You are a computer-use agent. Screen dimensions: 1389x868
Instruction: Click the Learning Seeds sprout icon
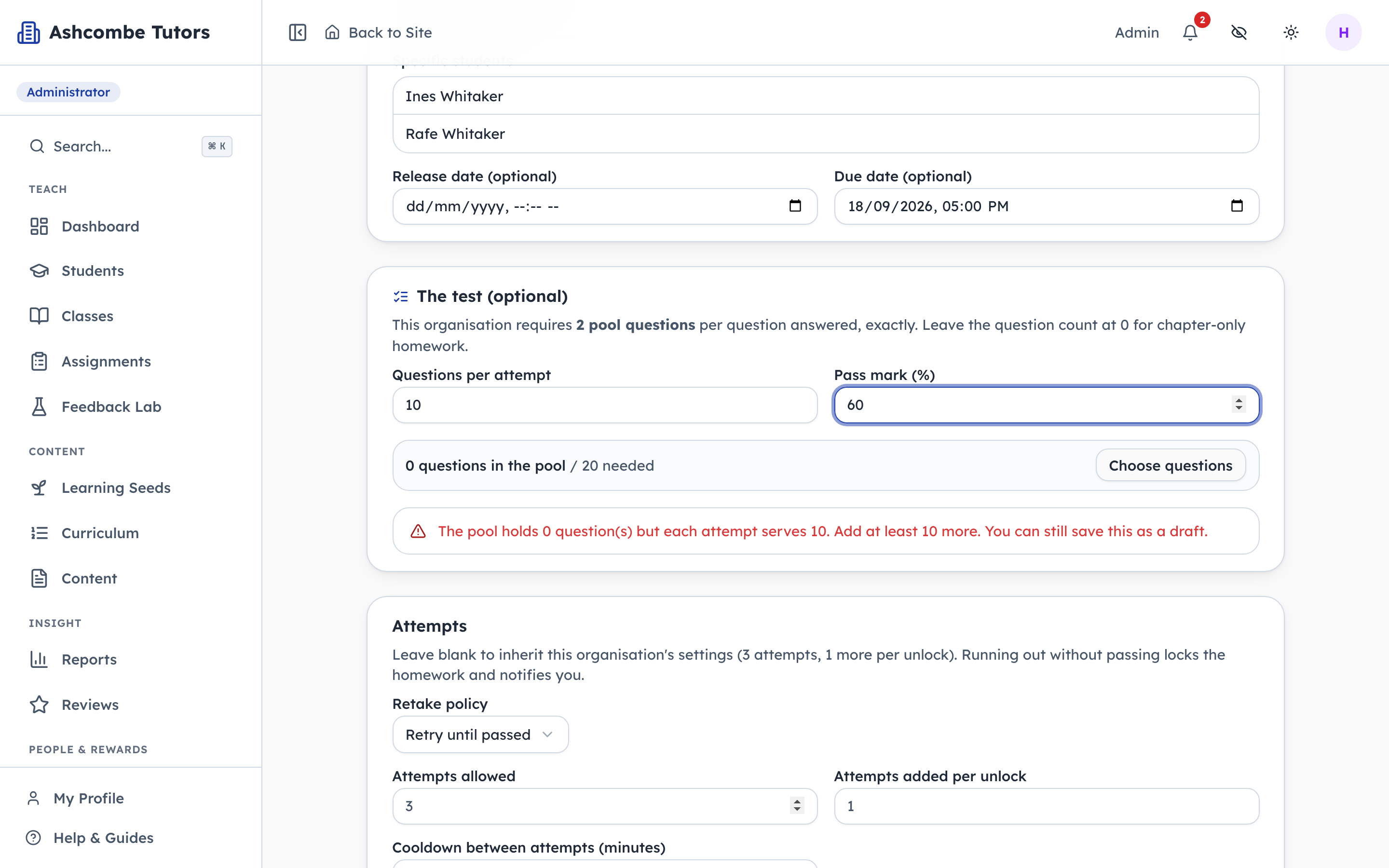[39, 488]
